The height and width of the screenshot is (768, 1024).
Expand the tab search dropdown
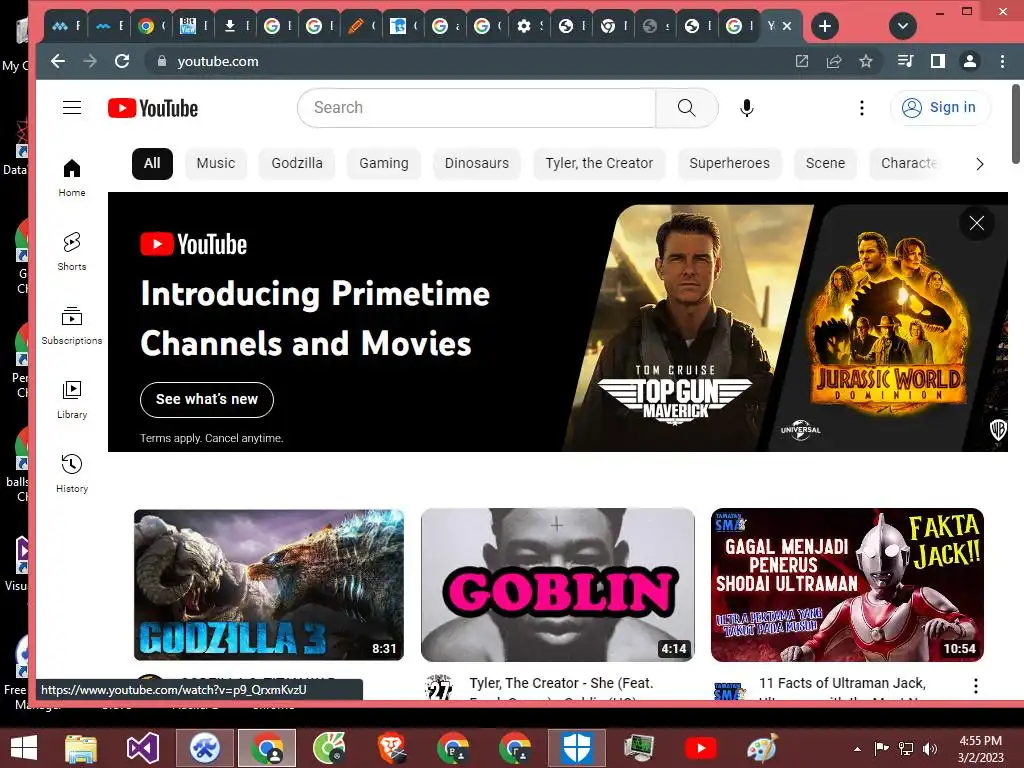(903, 26)
